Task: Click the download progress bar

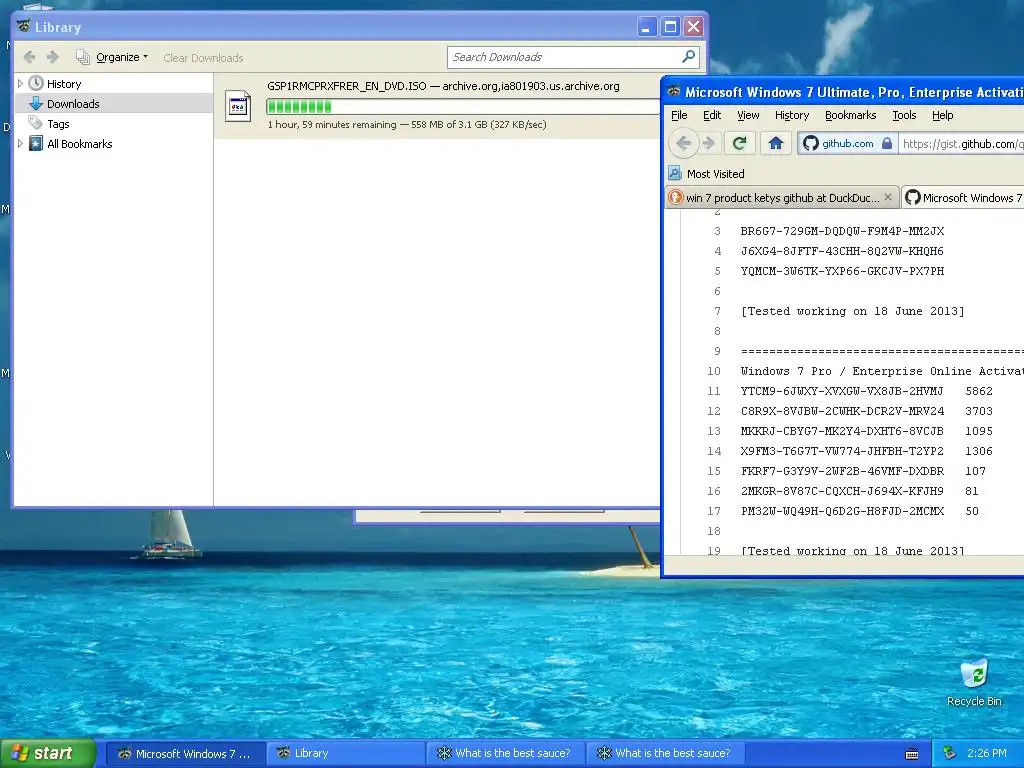Action: (463, 106)
